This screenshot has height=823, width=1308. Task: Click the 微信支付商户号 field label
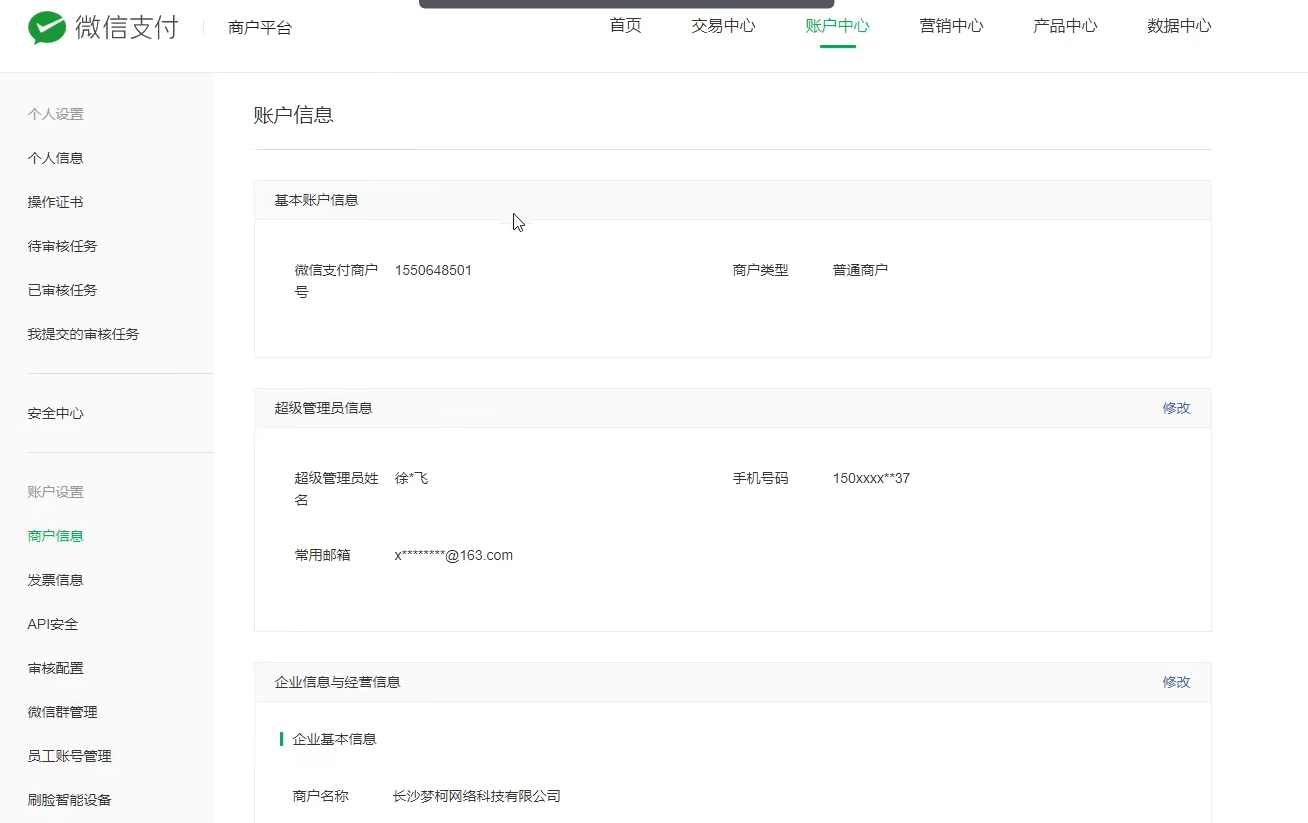pos(337,281)
